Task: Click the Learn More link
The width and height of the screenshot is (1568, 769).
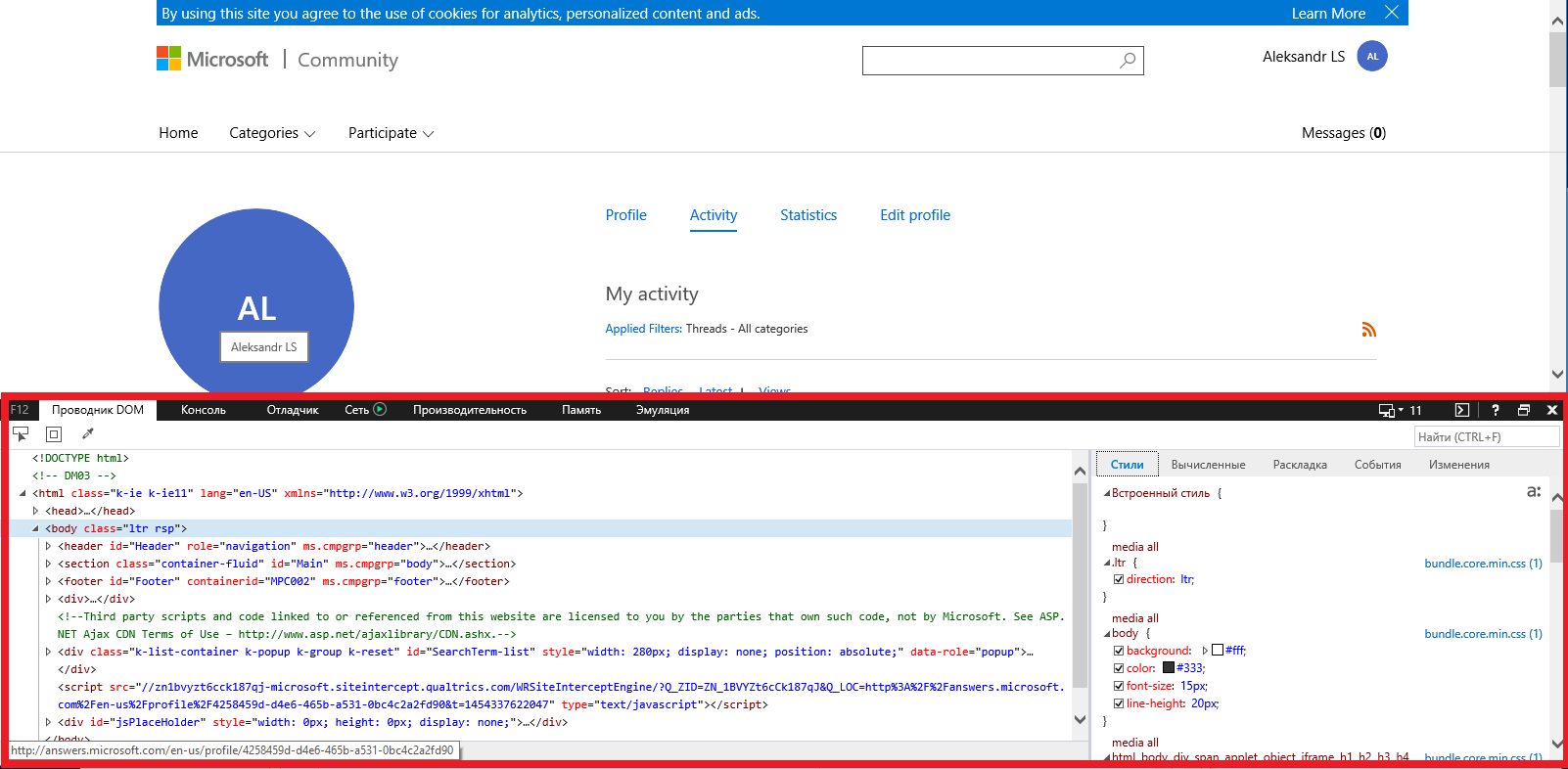Action: 1328,14
